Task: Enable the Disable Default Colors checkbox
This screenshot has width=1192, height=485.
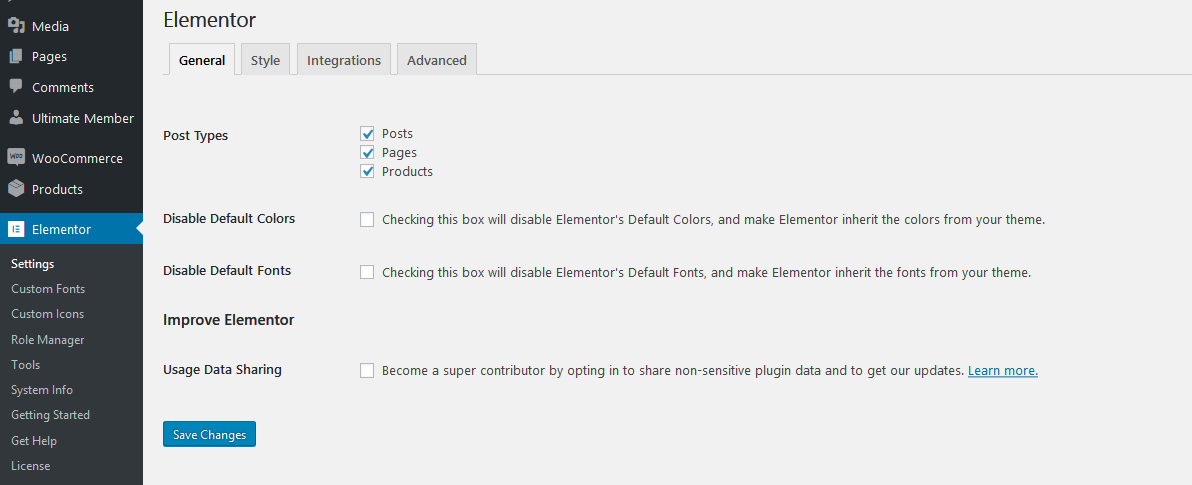Action: click(367, 219)
